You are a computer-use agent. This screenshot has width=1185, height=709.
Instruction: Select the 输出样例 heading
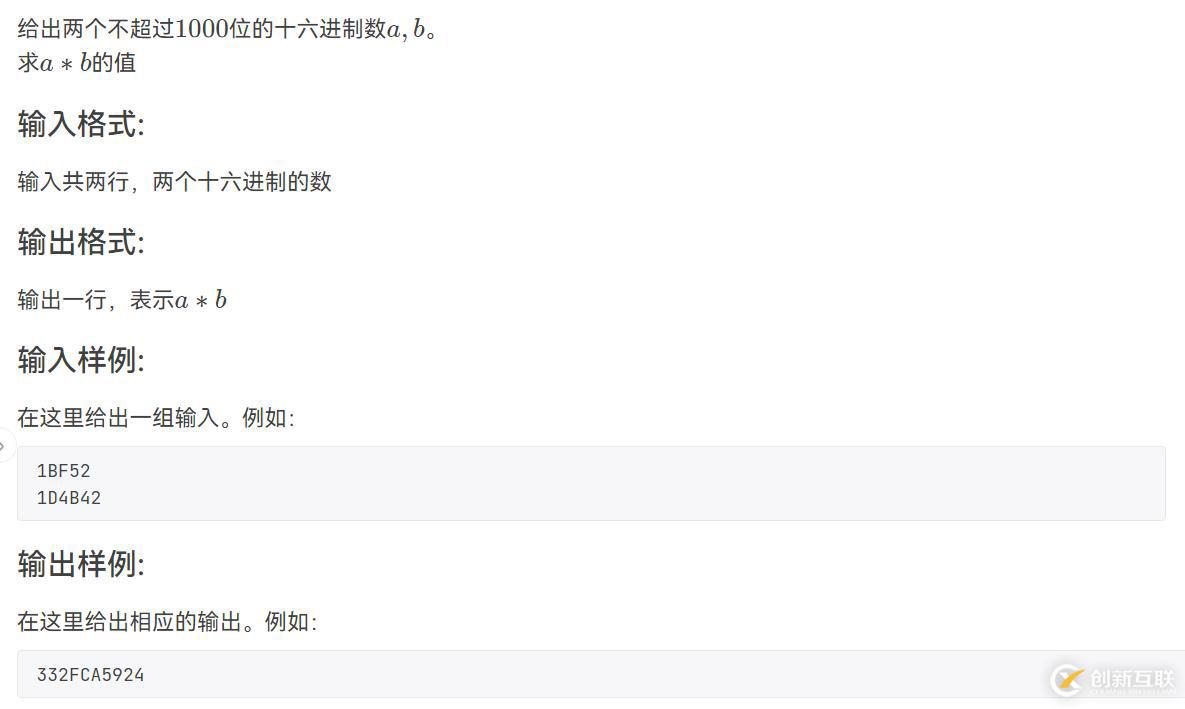81,564
